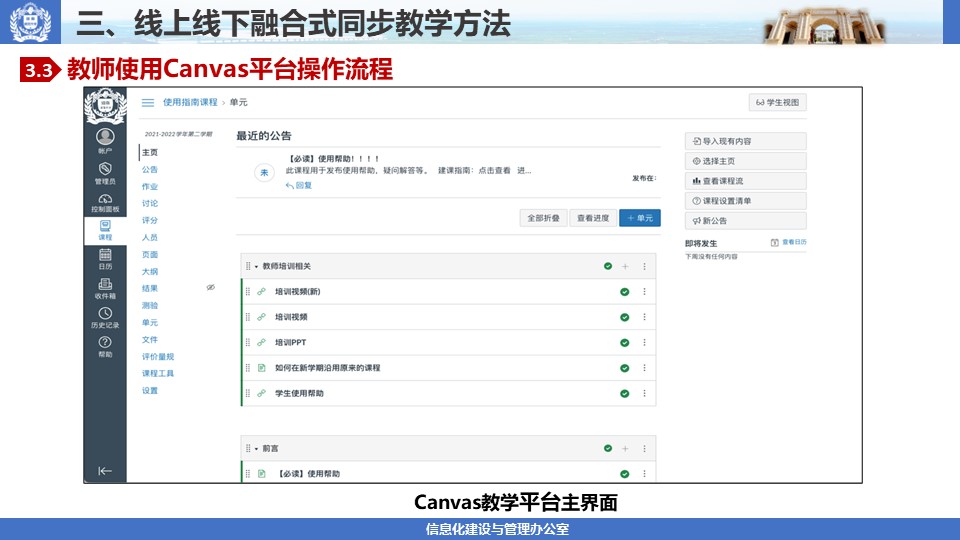Click 新公告 button
960x540 pixels.
pos(745,221)
